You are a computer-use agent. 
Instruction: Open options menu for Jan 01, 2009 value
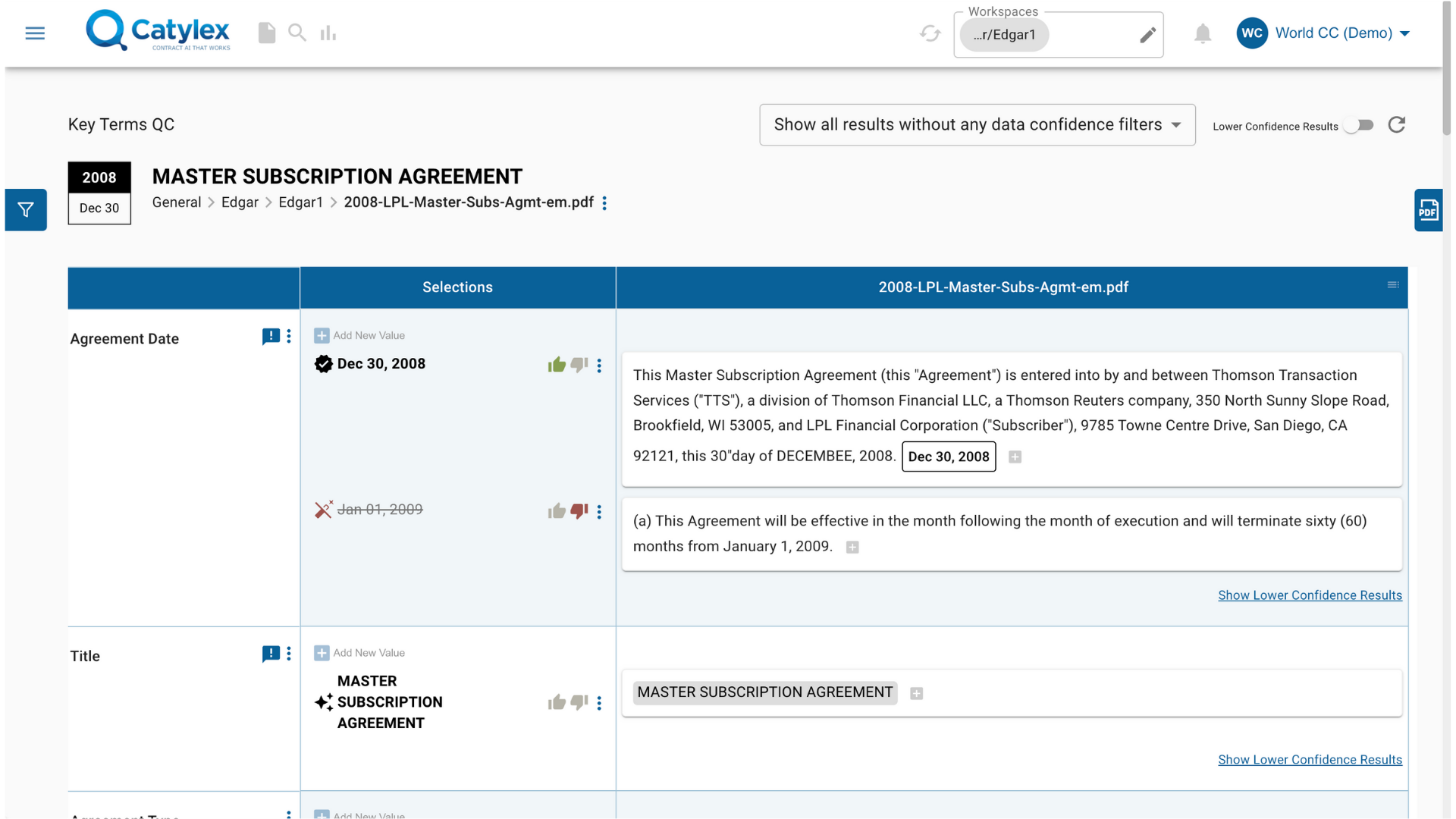(x=599, y=512)
